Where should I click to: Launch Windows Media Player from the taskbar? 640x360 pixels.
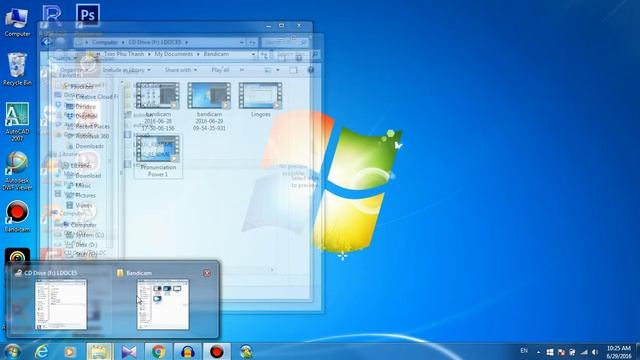coord(70,351)
